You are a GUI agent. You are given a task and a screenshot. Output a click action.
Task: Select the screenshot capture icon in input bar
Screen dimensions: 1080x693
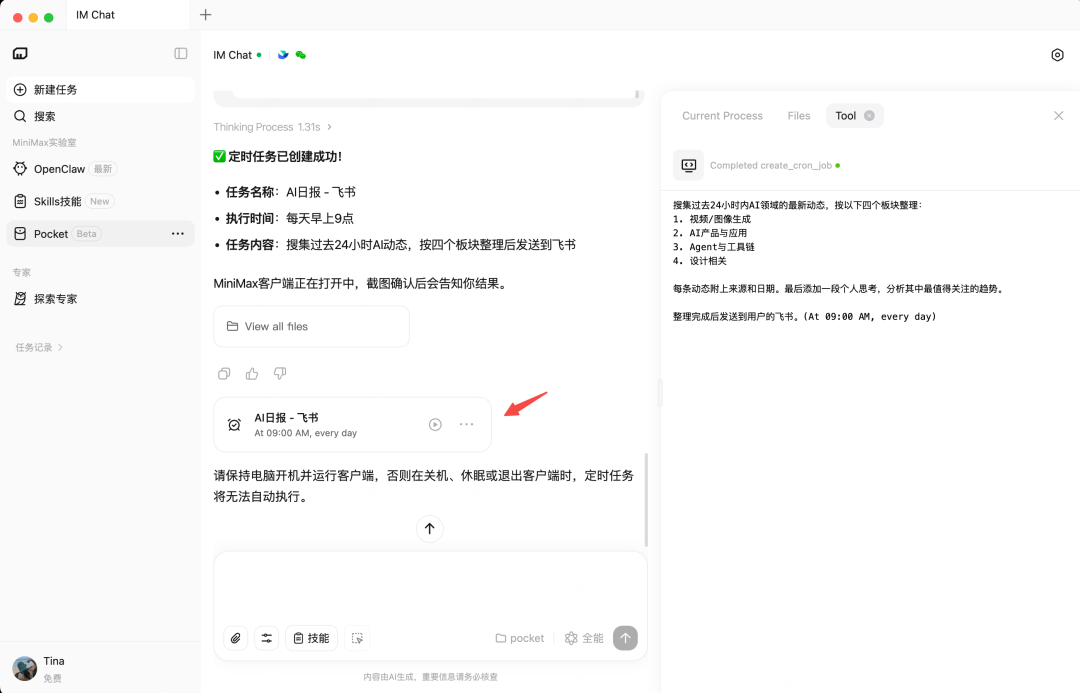[x=357, y=638]
